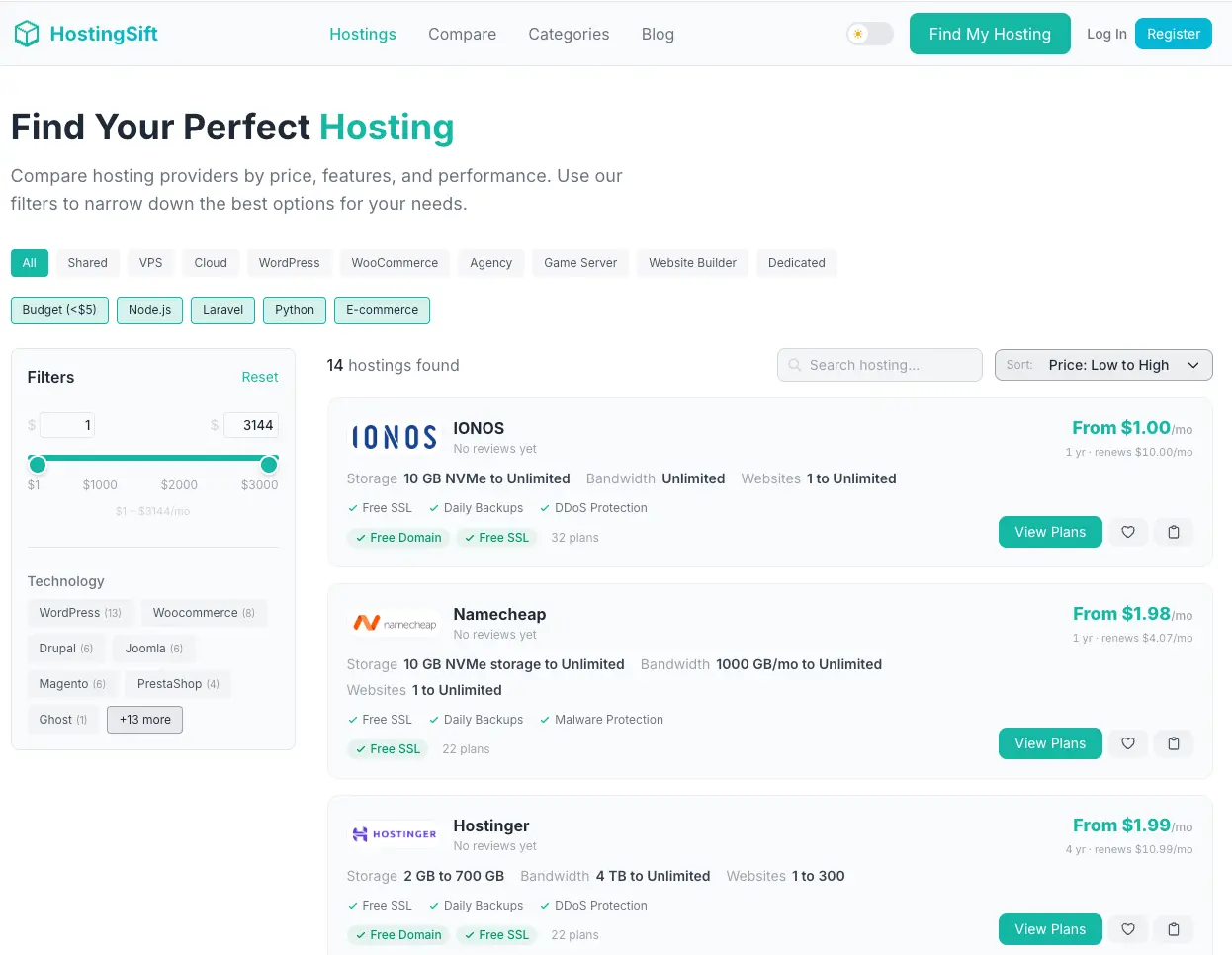The width and height of the screenshot is (1232, 955).
Task: Select the Cloud category tab
Action: click(x=211, y=263)
